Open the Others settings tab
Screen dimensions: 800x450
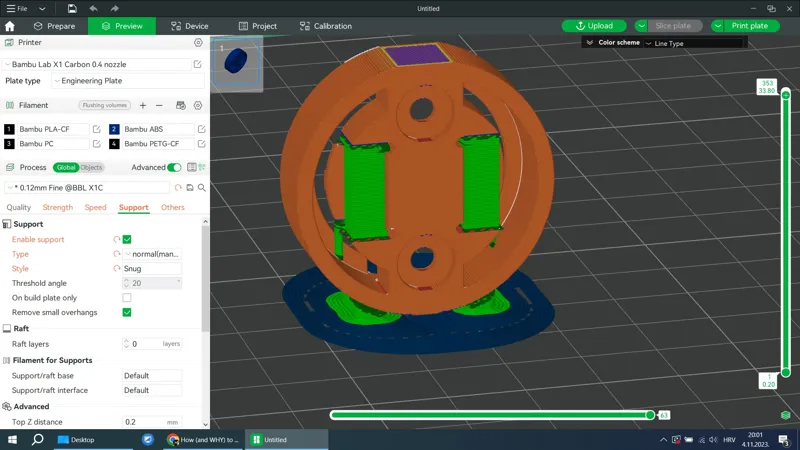pos(172,207)
